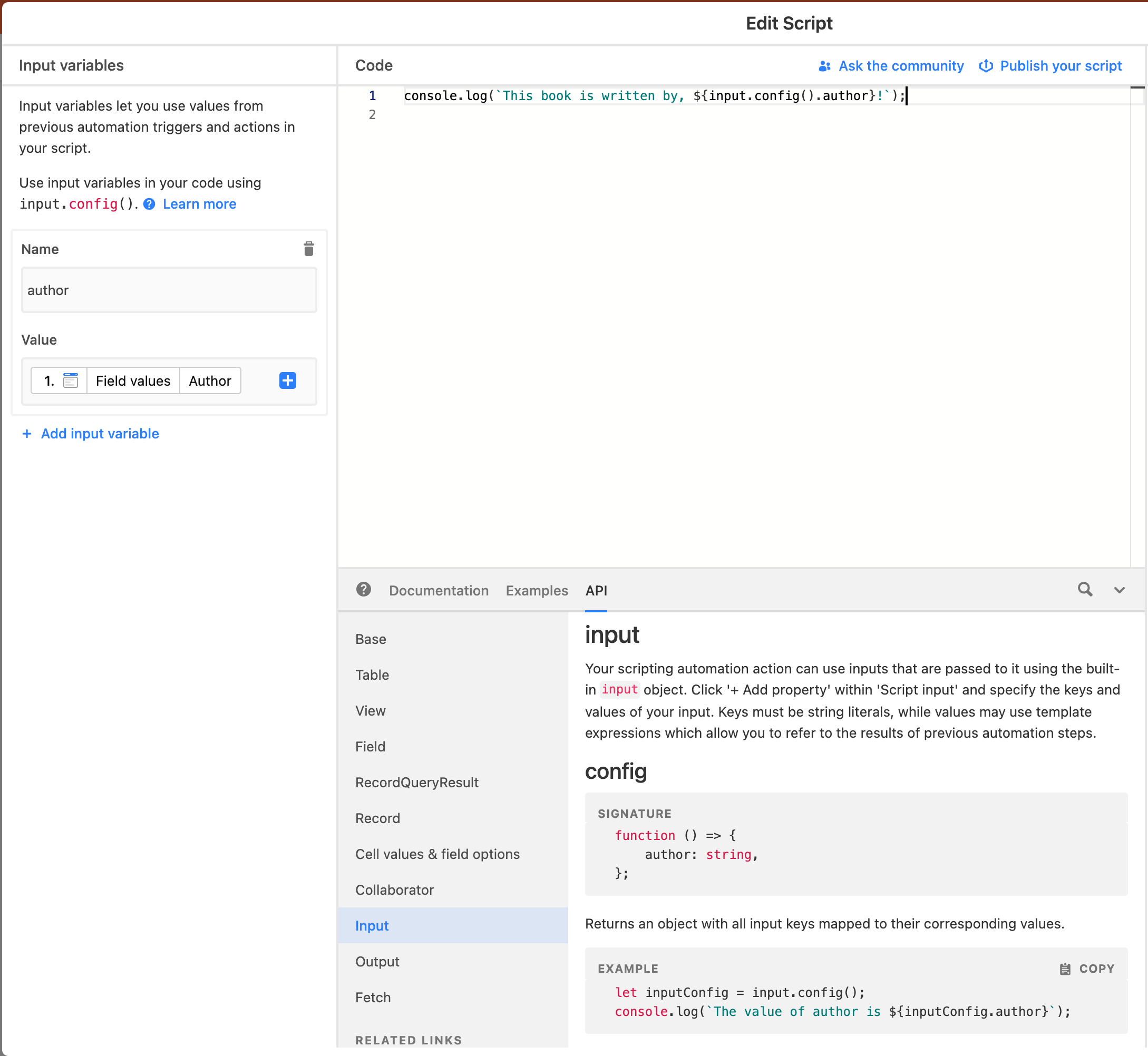Open the Fetch section in the API sidebar
Viewport: 1148px width, 1056px height.
(373, 997)
